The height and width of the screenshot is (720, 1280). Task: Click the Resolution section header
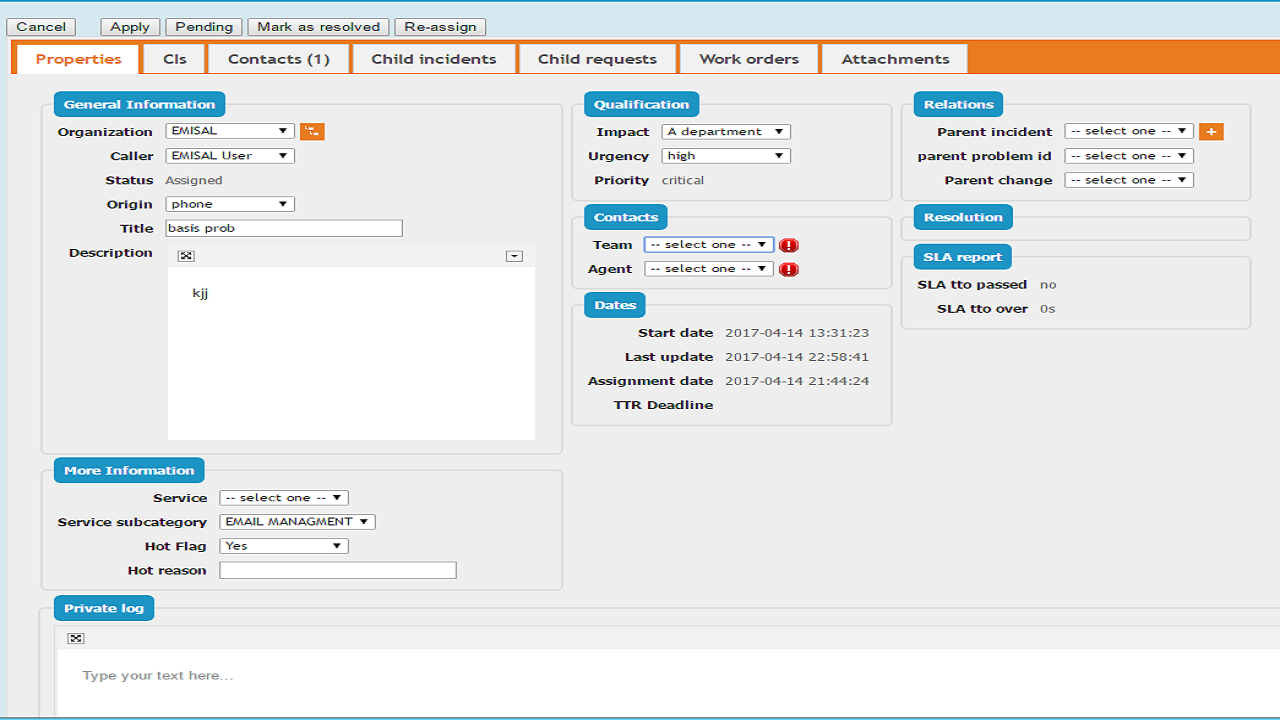[963, 217]
